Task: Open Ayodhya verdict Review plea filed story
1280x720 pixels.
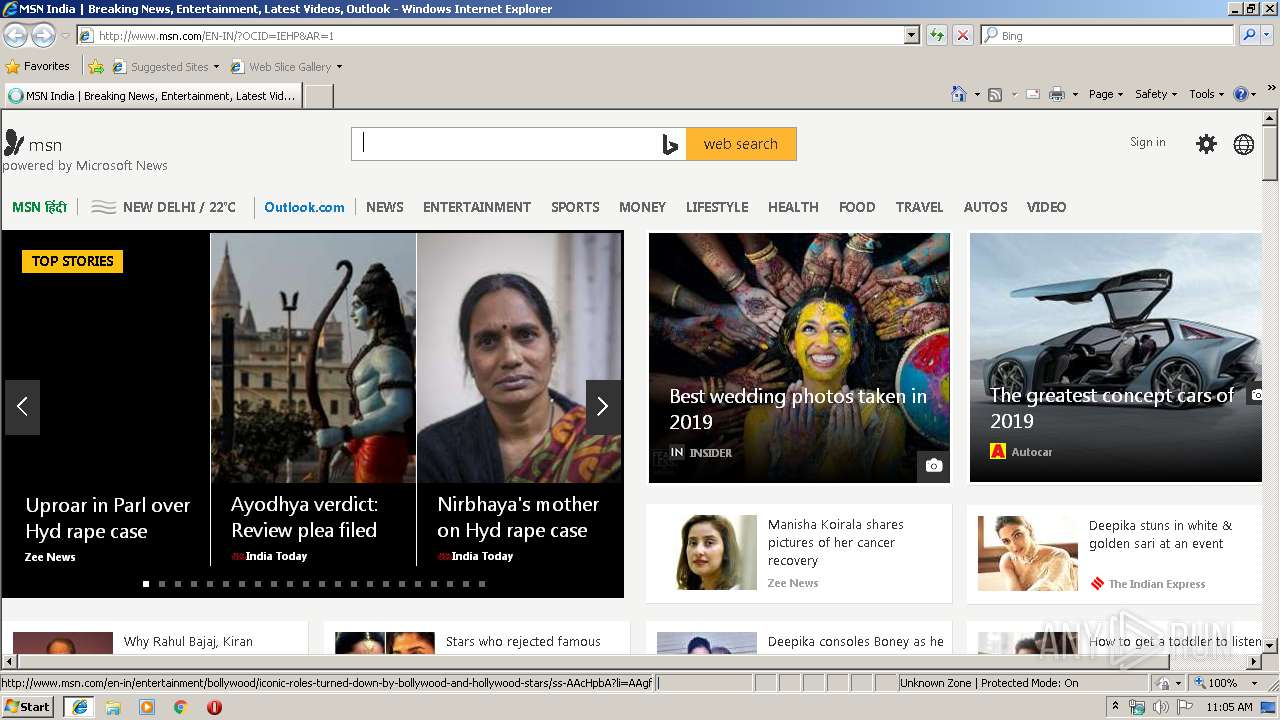Action: 304,517
